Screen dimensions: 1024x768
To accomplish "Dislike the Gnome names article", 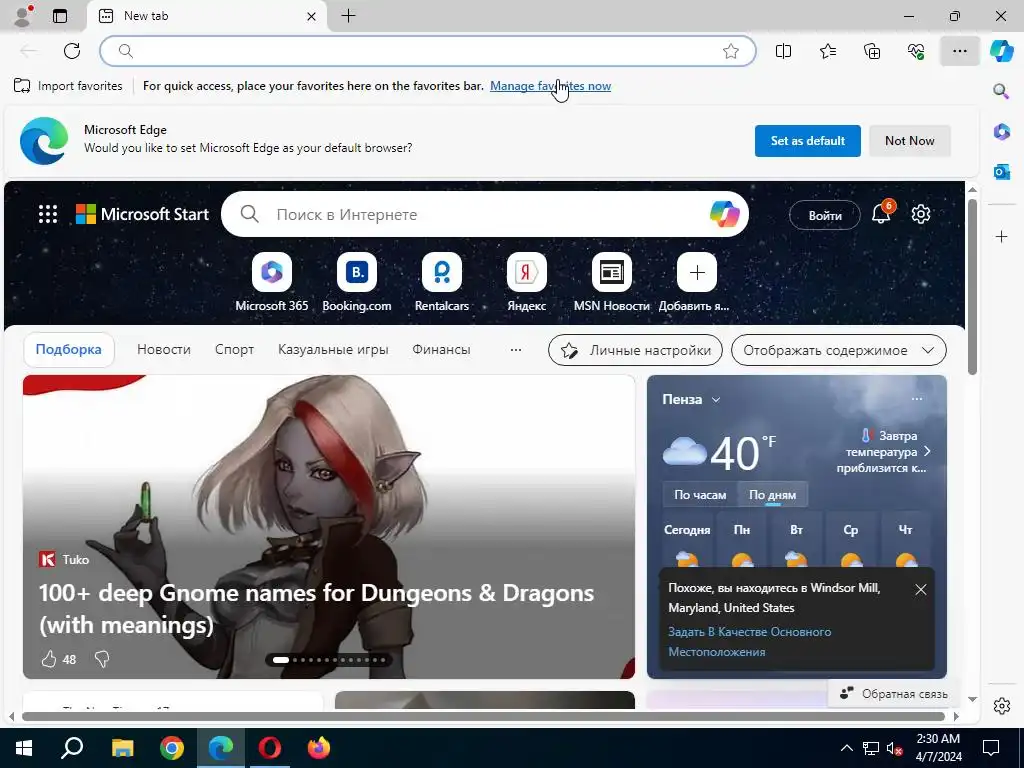I will click(x=102, y=659).
